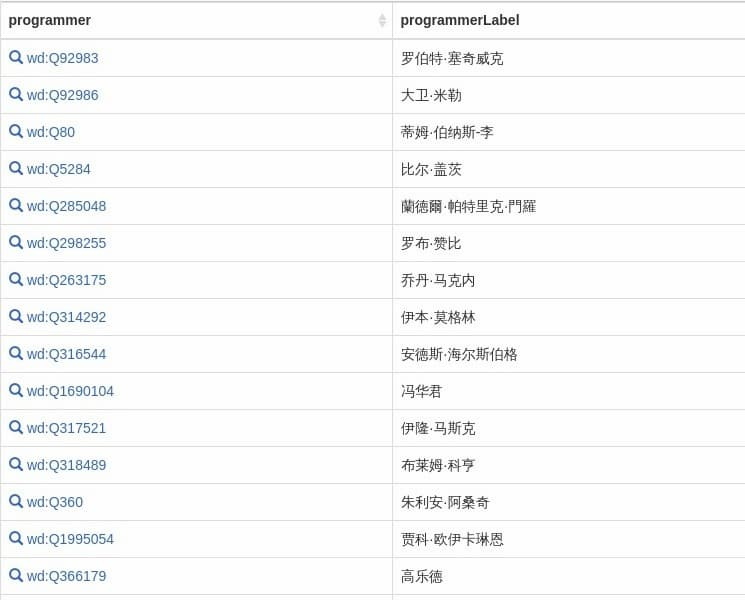Image resolution: width=745 pixels, height=600 pixels.
Task: Open the wd:Q316544 entity link
Action: [x=67, y=354]
